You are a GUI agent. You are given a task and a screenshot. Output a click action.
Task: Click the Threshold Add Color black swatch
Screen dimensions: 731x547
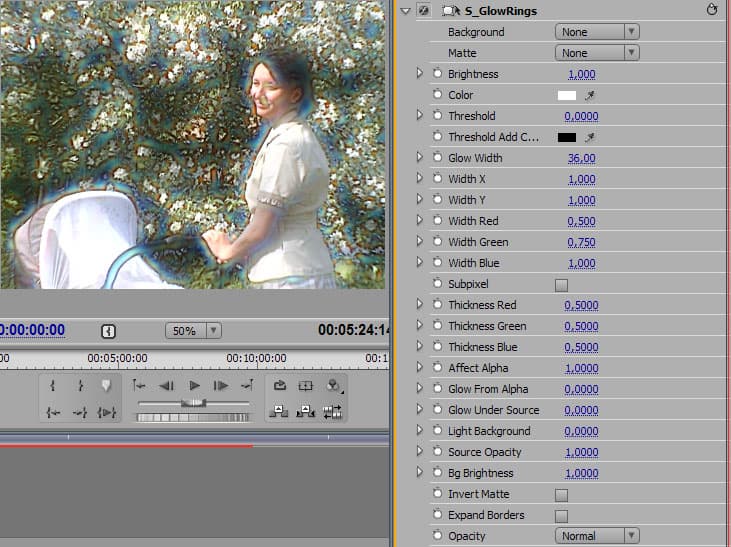point(567,137)
